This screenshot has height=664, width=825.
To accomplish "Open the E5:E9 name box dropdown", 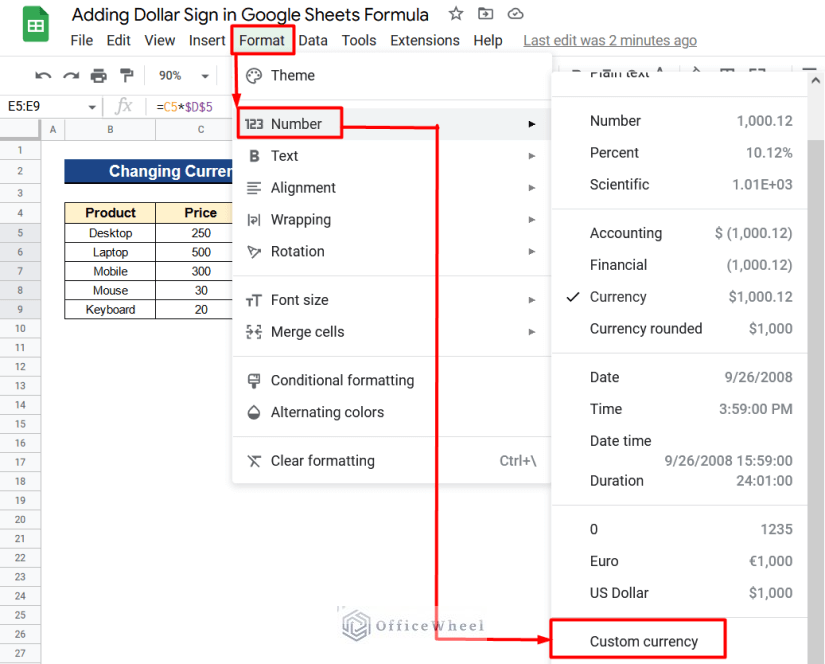I will click(x=91, y=106).
